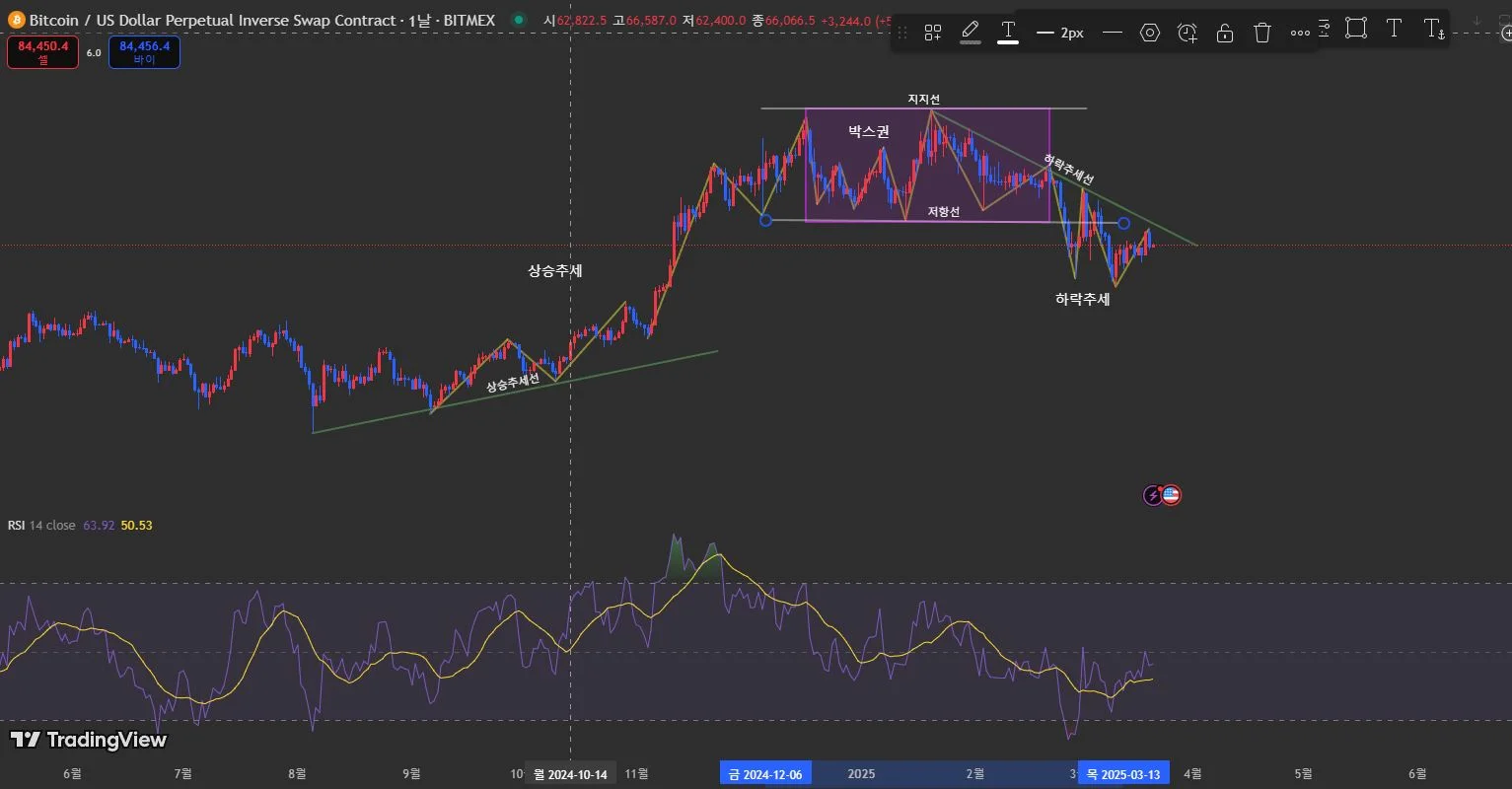Add alert on drawing using alarm clock icon
Image resolution: width=1512 pixels, height=789 pixels.
(1188, 33)
